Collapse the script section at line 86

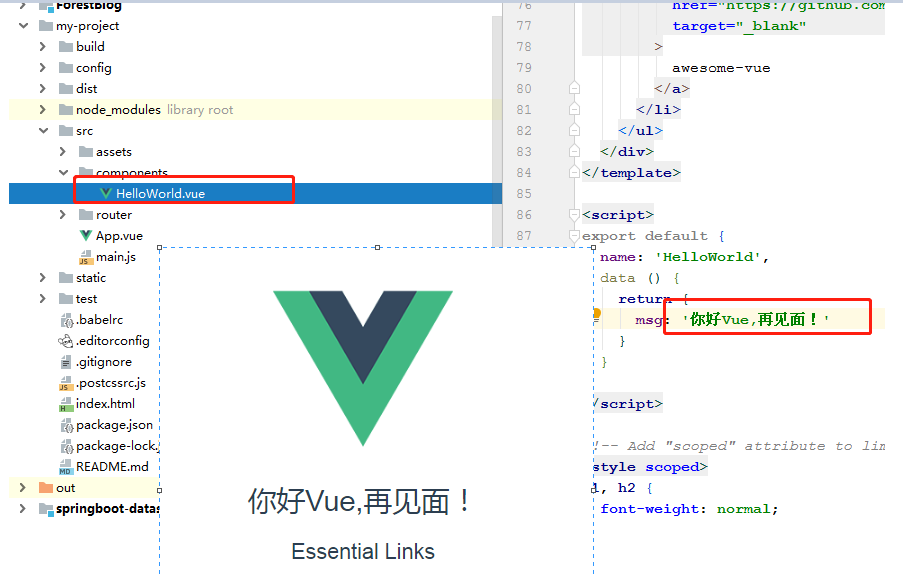[x=573, y=214]
